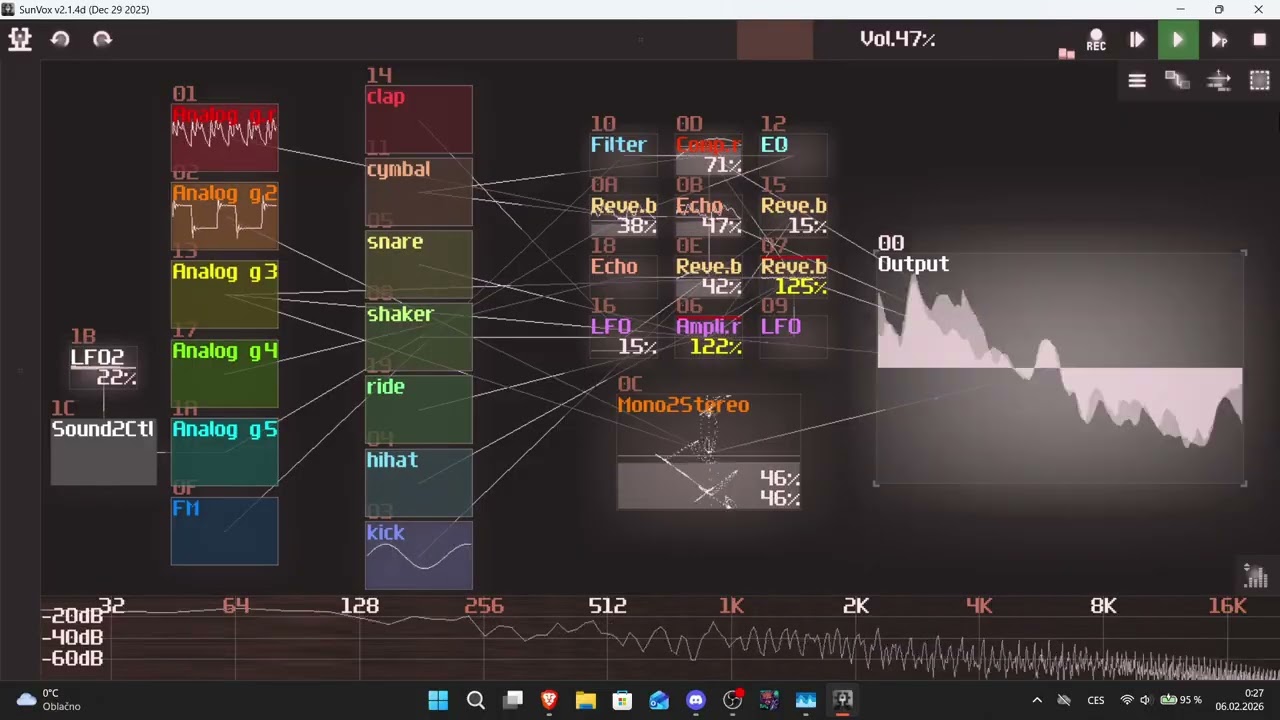Open Microsoft Store from the taskbar
Viewport: 1280px width, 720px height.
(x=622, y=700)
